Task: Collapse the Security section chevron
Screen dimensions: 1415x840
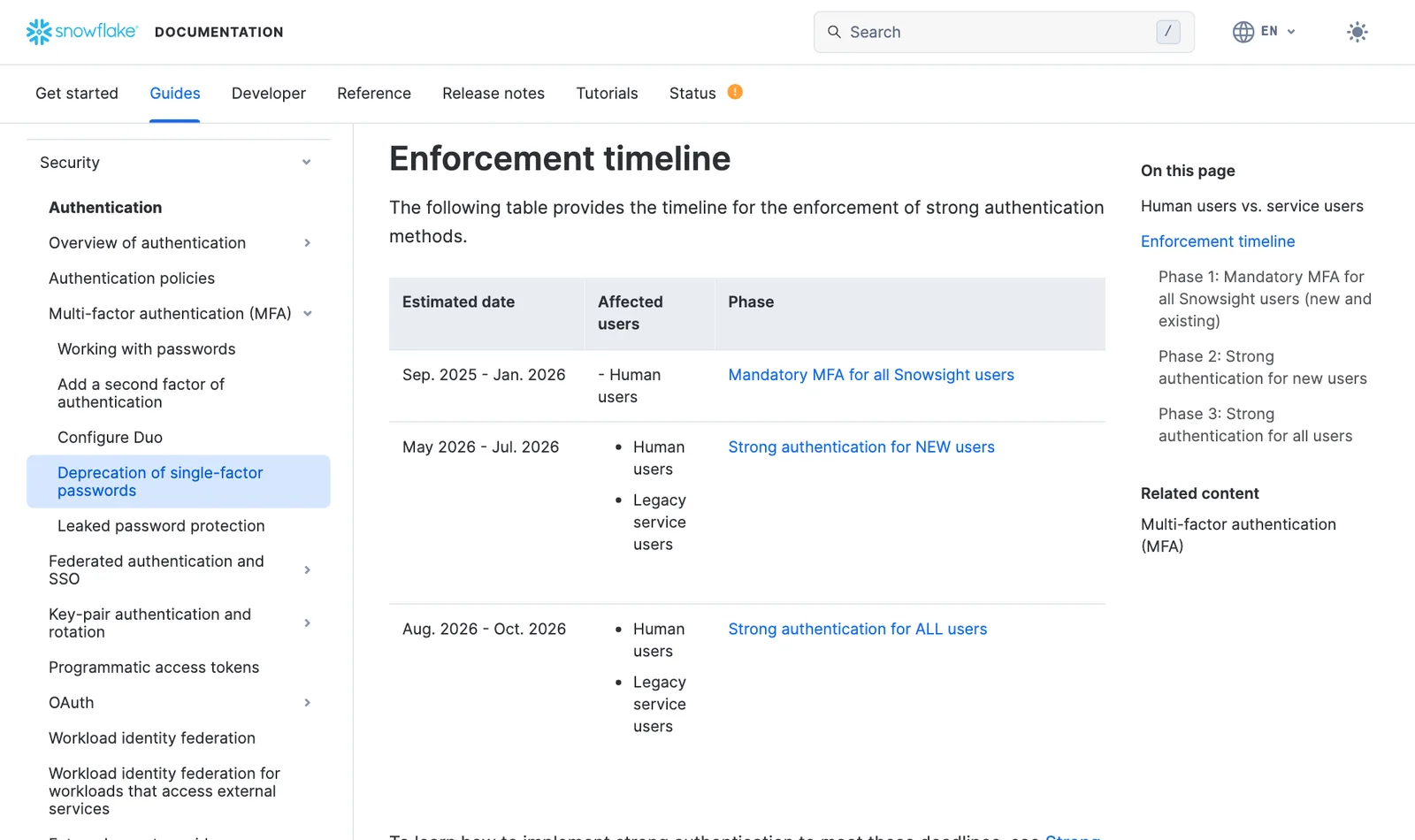Action: [307, 163]
